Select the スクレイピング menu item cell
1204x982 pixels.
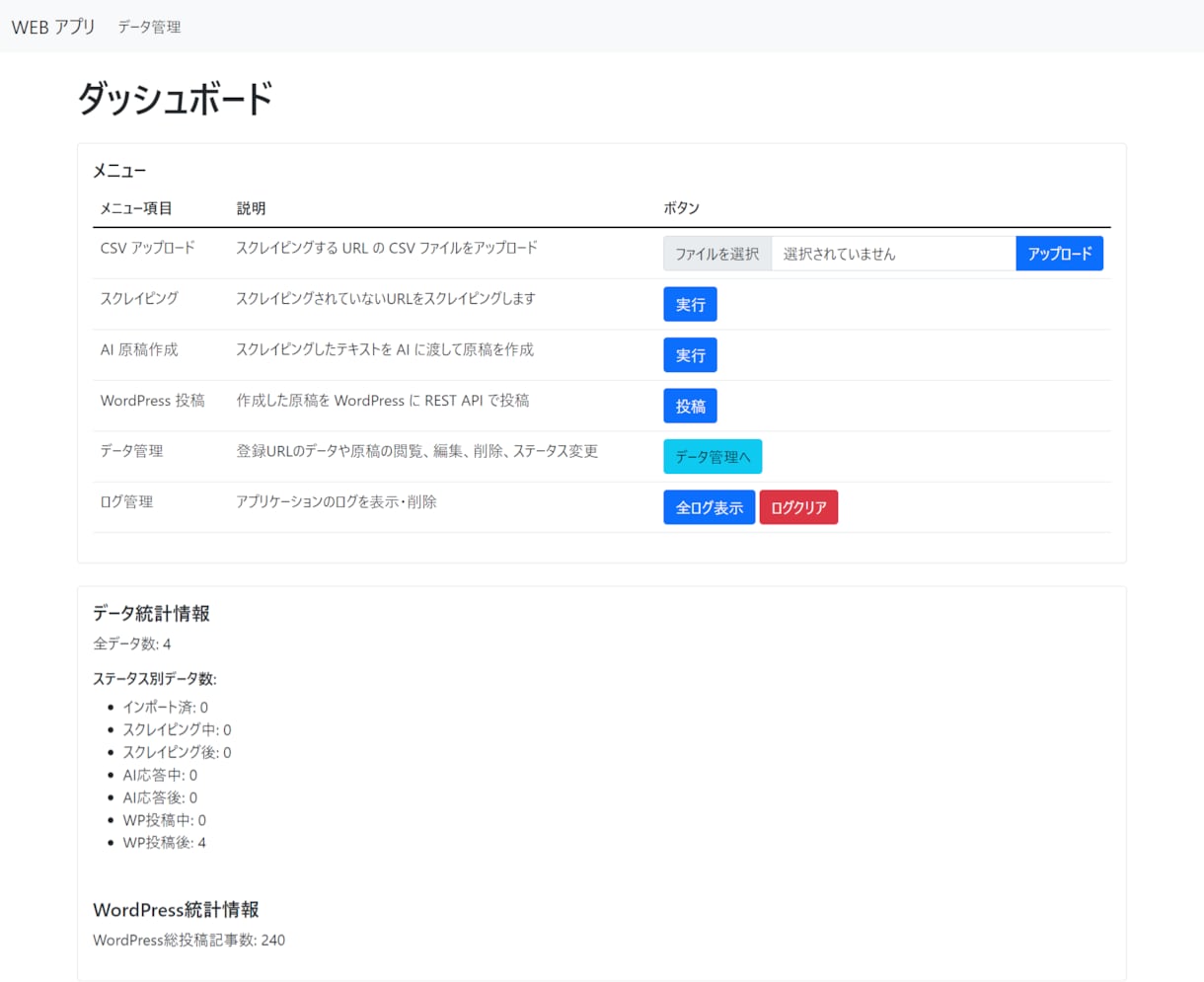pyautogui.click(x=139, y=298)
